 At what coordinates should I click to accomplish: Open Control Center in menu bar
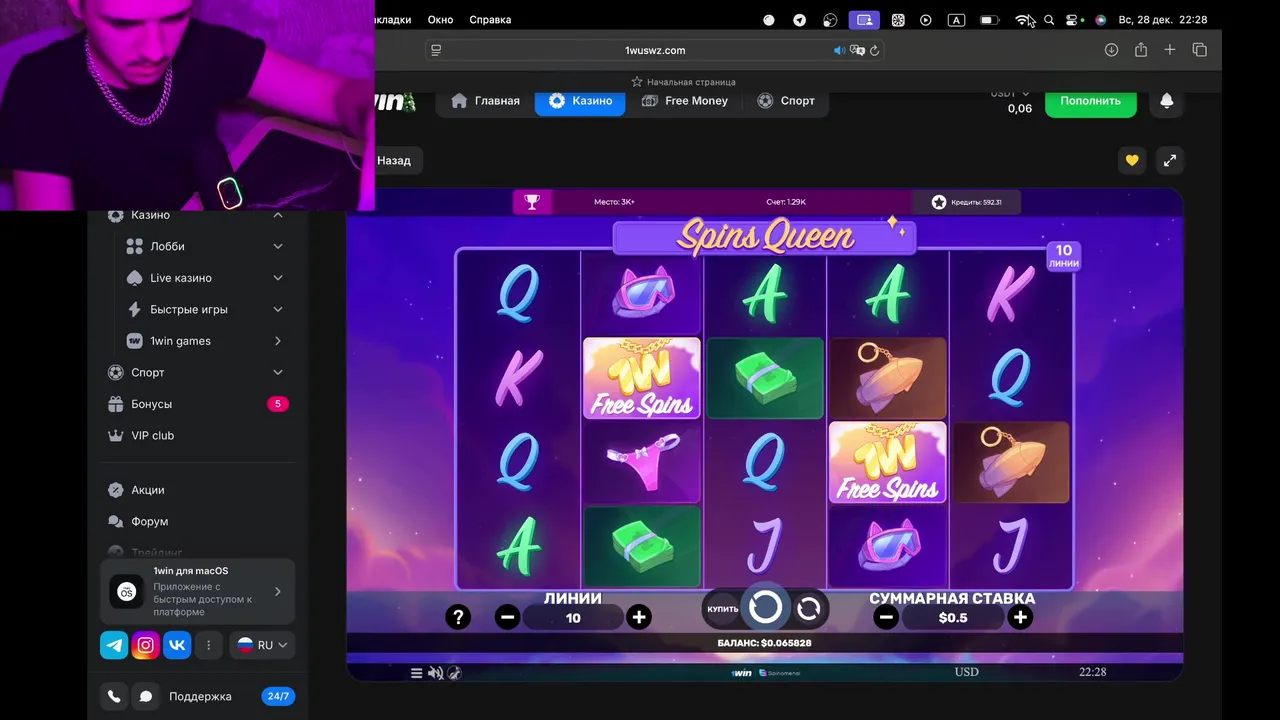1074,20
